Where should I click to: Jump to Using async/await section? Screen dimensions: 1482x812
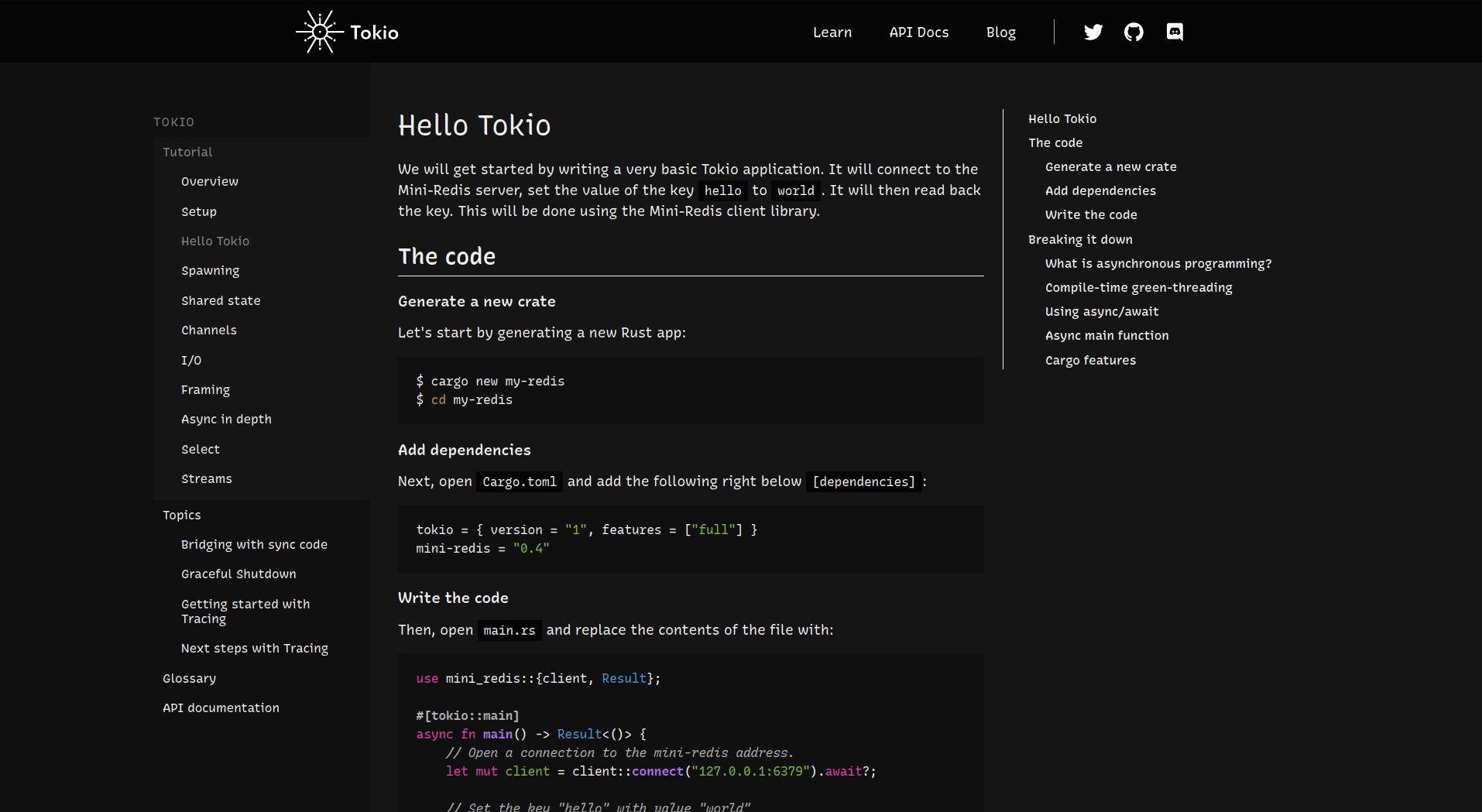(1102, 312)
